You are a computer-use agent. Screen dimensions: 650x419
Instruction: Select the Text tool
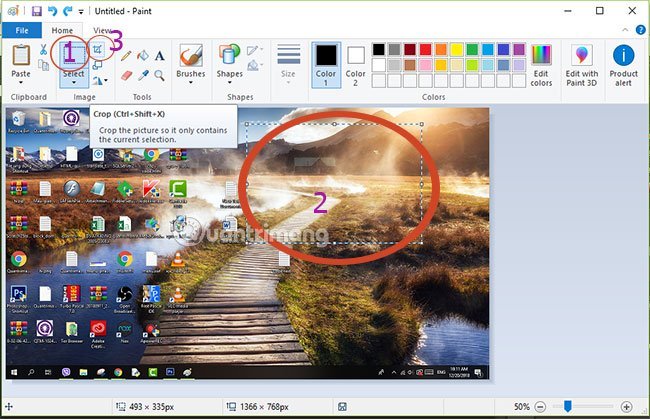coord(160,56)
